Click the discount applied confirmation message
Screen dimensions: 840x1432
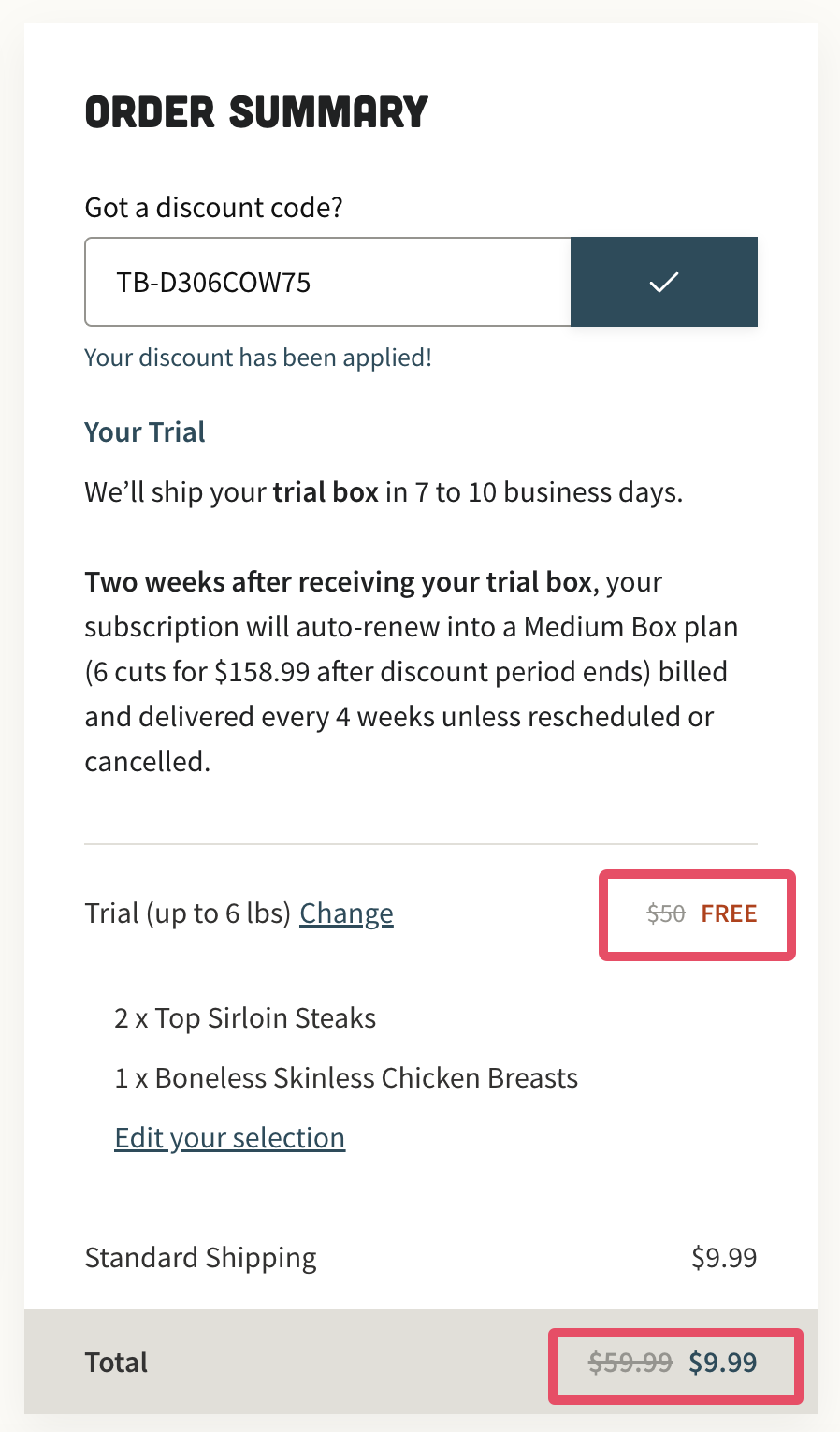[x=258, y=358]
